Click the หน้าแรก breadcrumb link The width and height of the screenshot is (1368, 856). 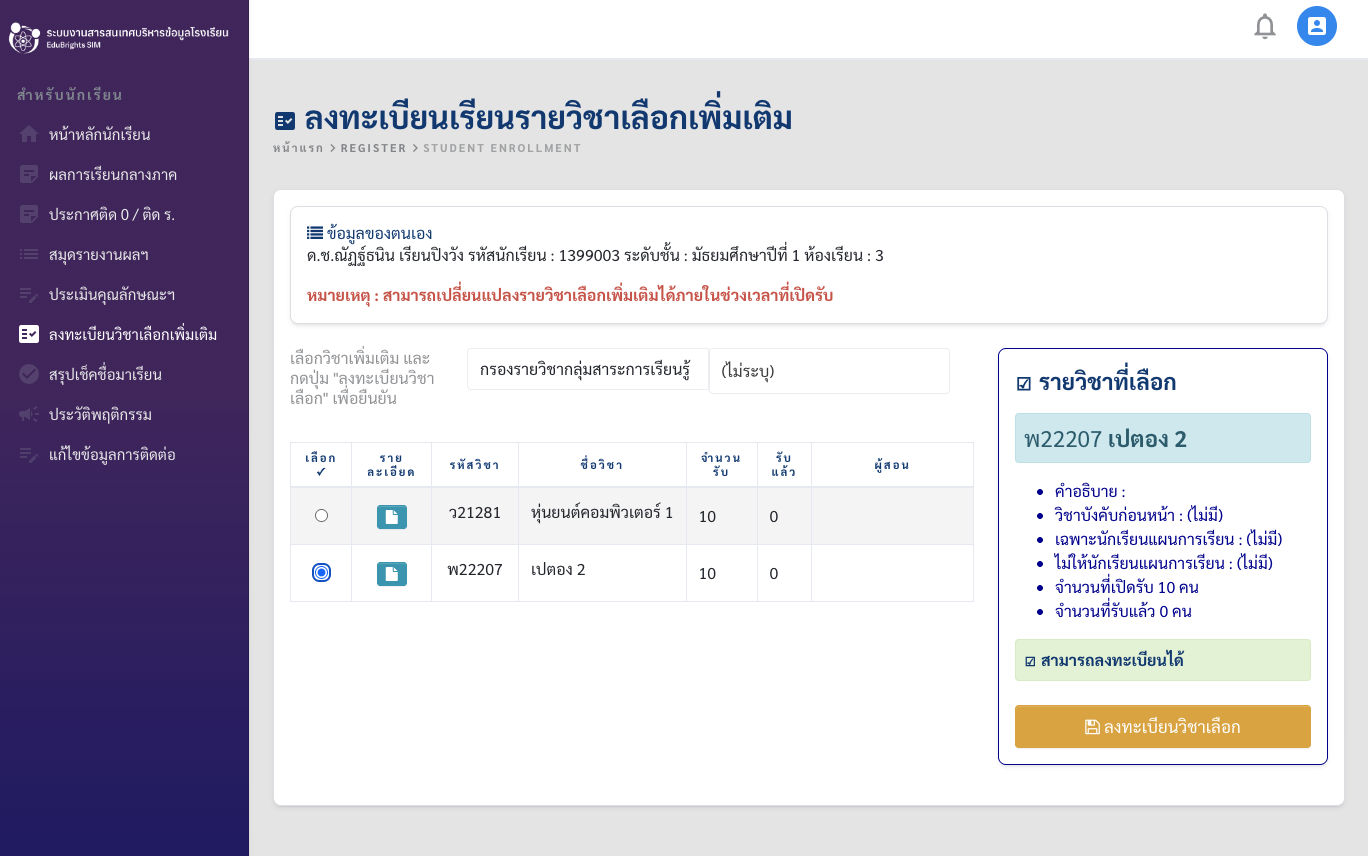(298, 148)
